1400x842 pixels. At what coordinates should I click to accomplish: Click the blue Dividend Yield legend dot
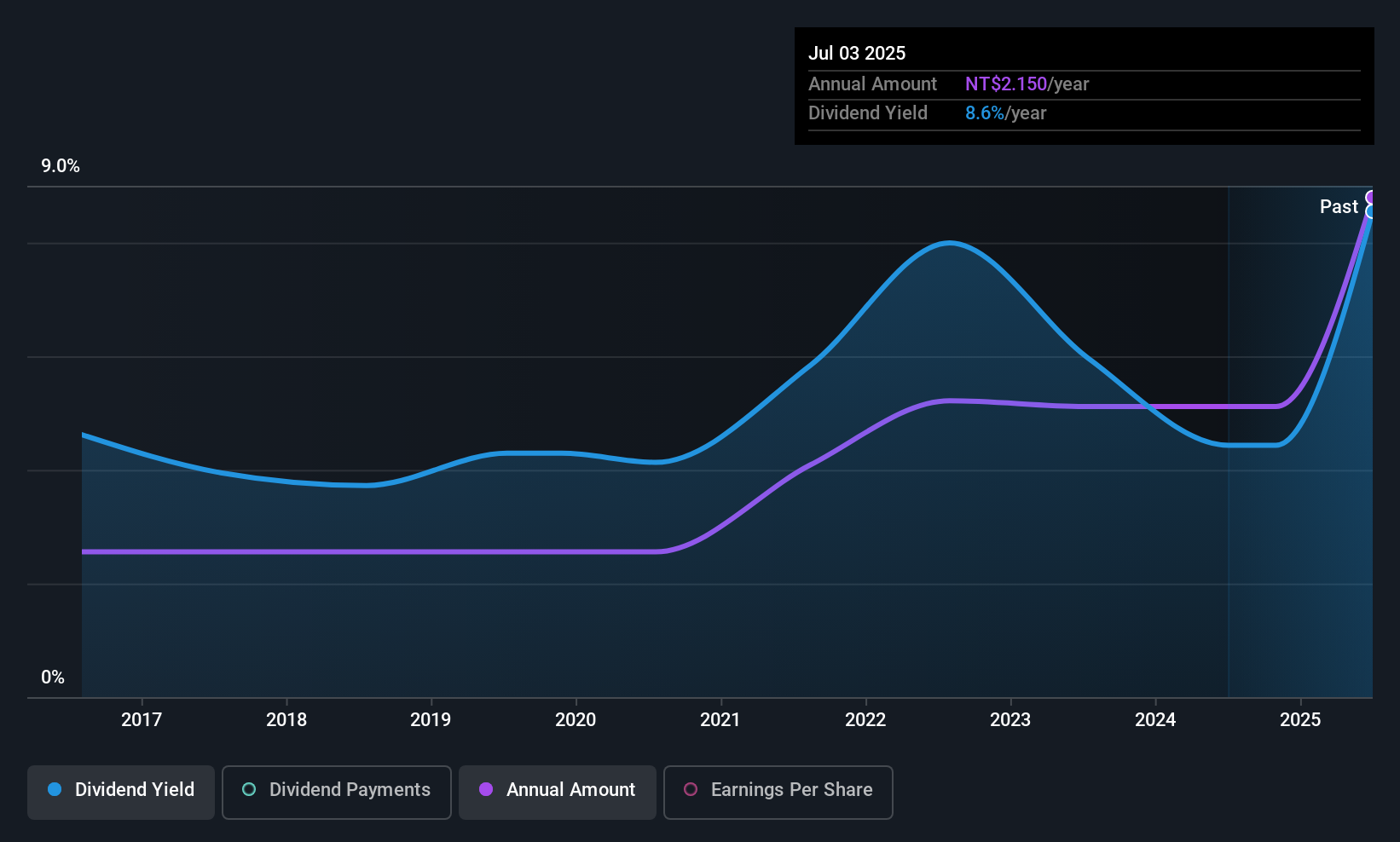click(54, 790)
